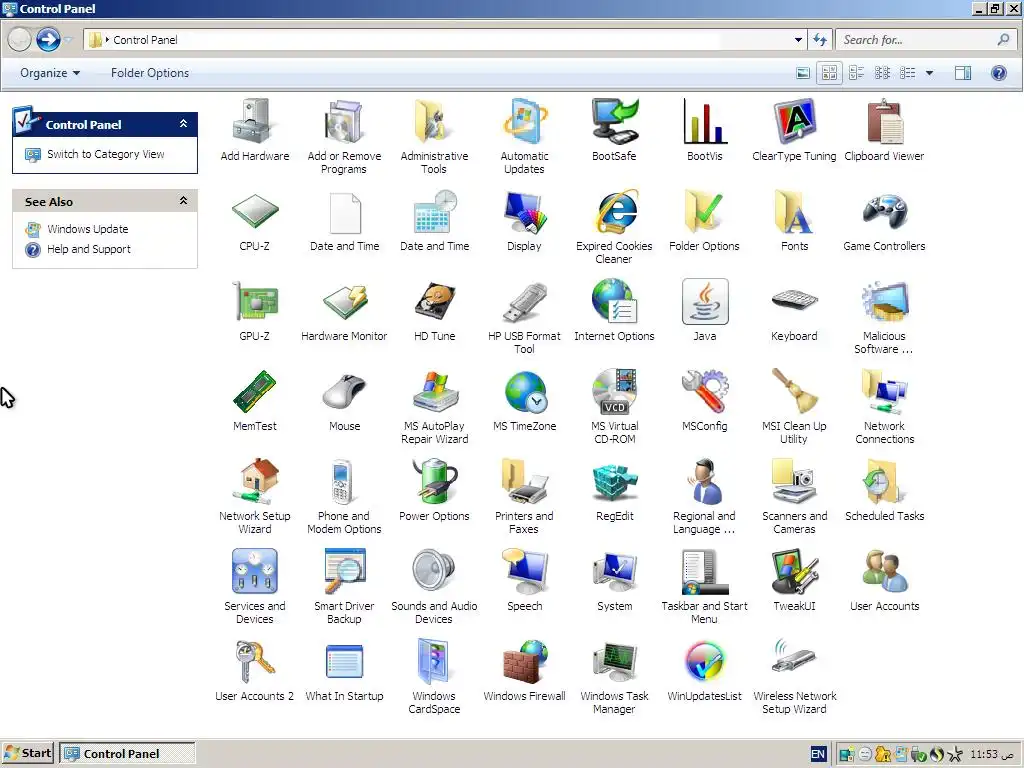Click the address bar Control Panel path
Viewport: 1024px width, 768px height.
pos(145,40)
